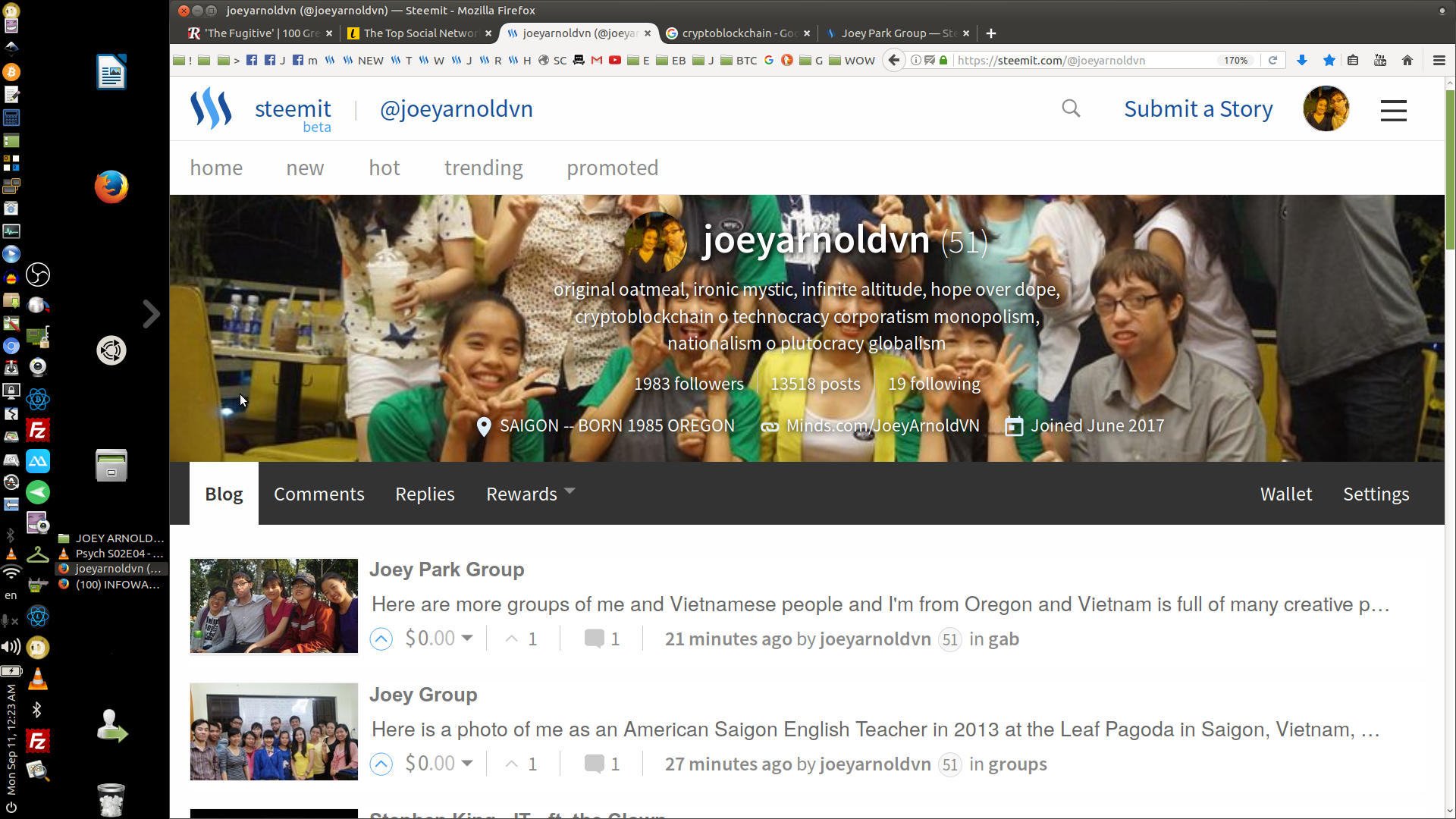Switch to Psych S02E04 VLC window

[x=111, y=554]
